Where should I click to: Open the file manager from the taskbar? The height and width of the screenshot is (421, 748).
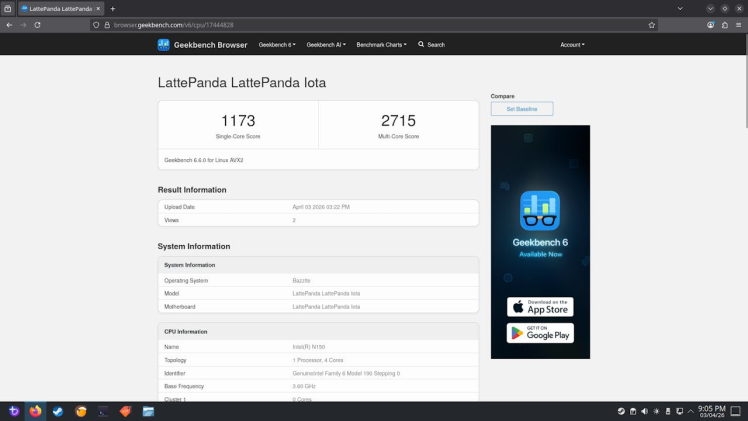pos(148,411)
